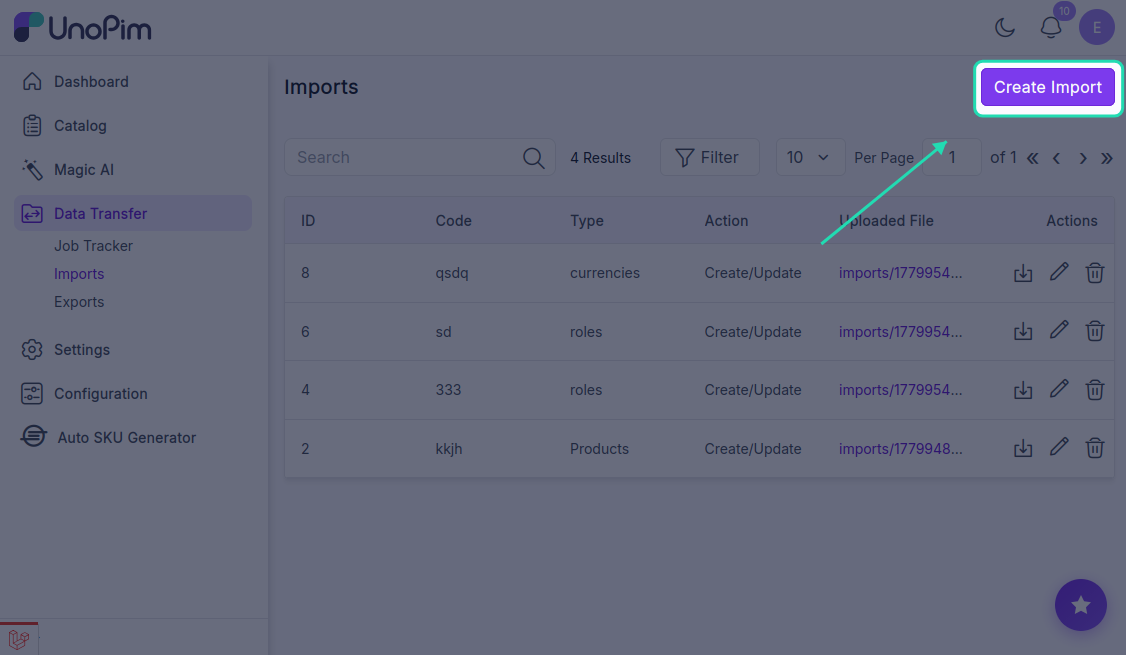Open user avatar E menu
Image resolution: width=1126 pixels, height=655 pixels.
(1096, 27)
